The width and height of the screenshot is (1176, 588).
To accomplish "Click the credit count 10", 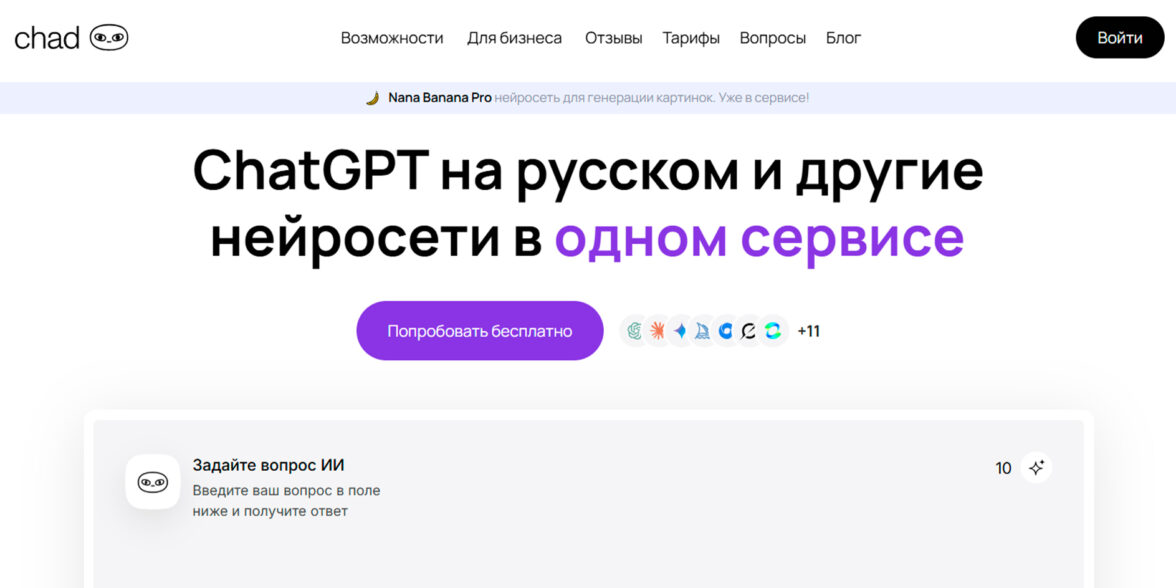I will (1003, 469).
